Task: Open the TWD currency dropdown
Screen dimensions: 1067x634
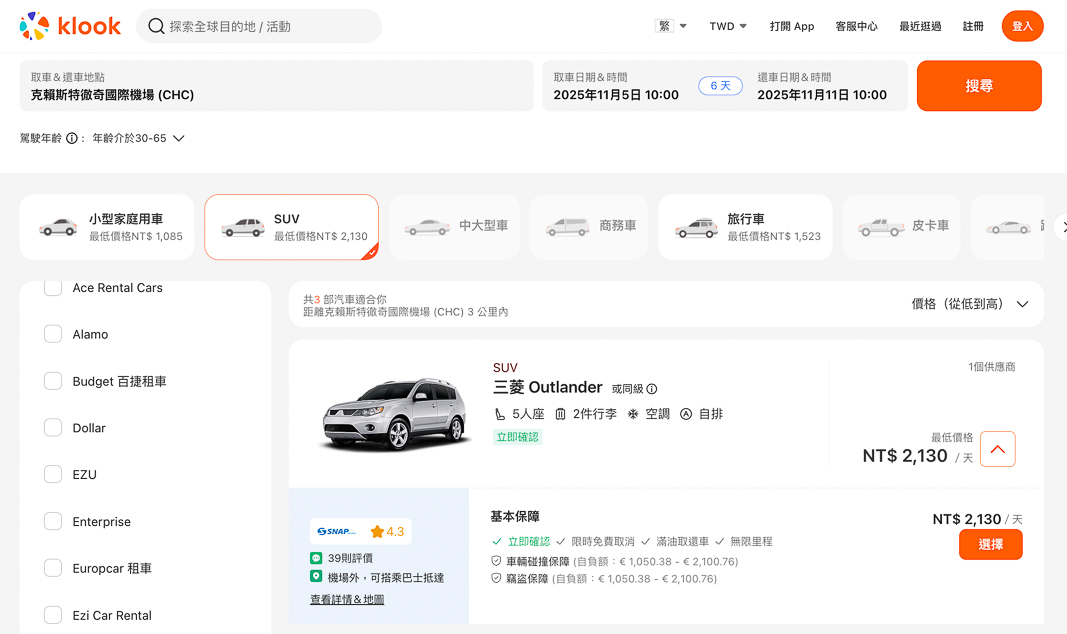Action: point(727,26)
